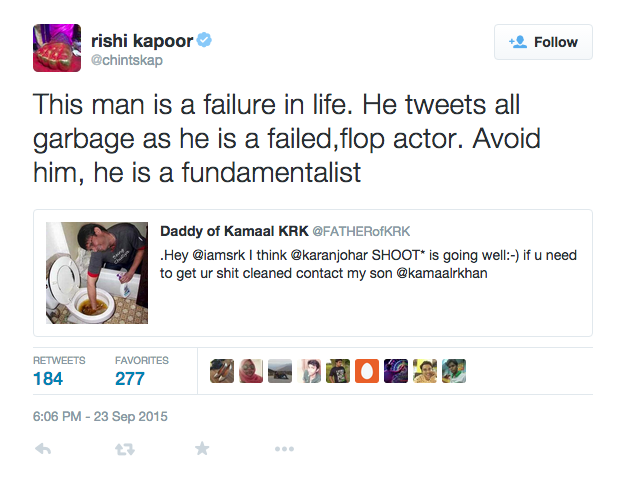Favorite the tweet with star icon
Screen dimensions: 627x486
[x=202, y=449]
